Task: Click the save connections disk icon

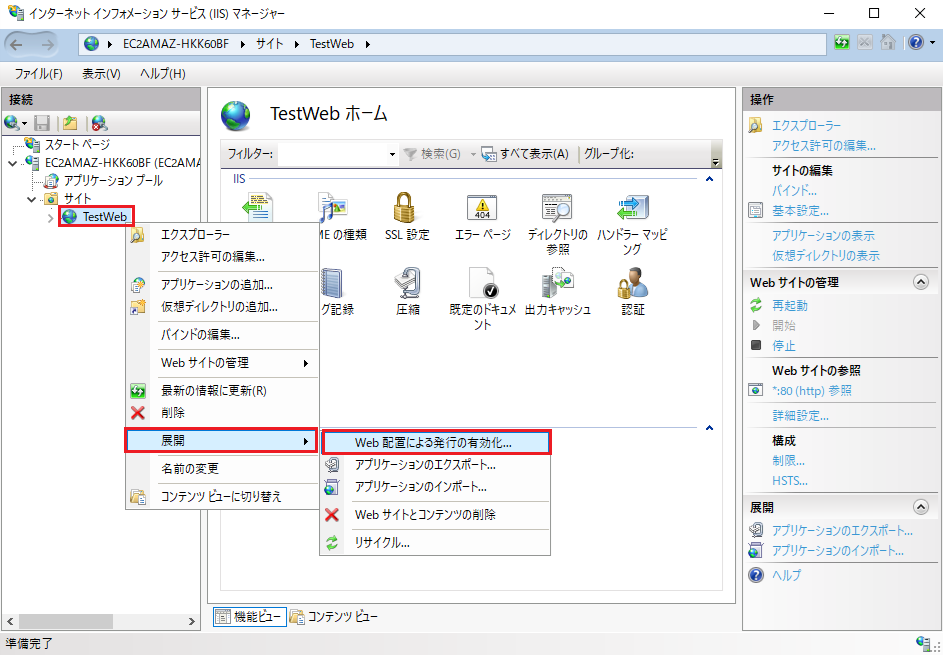Action: (41, 123)
